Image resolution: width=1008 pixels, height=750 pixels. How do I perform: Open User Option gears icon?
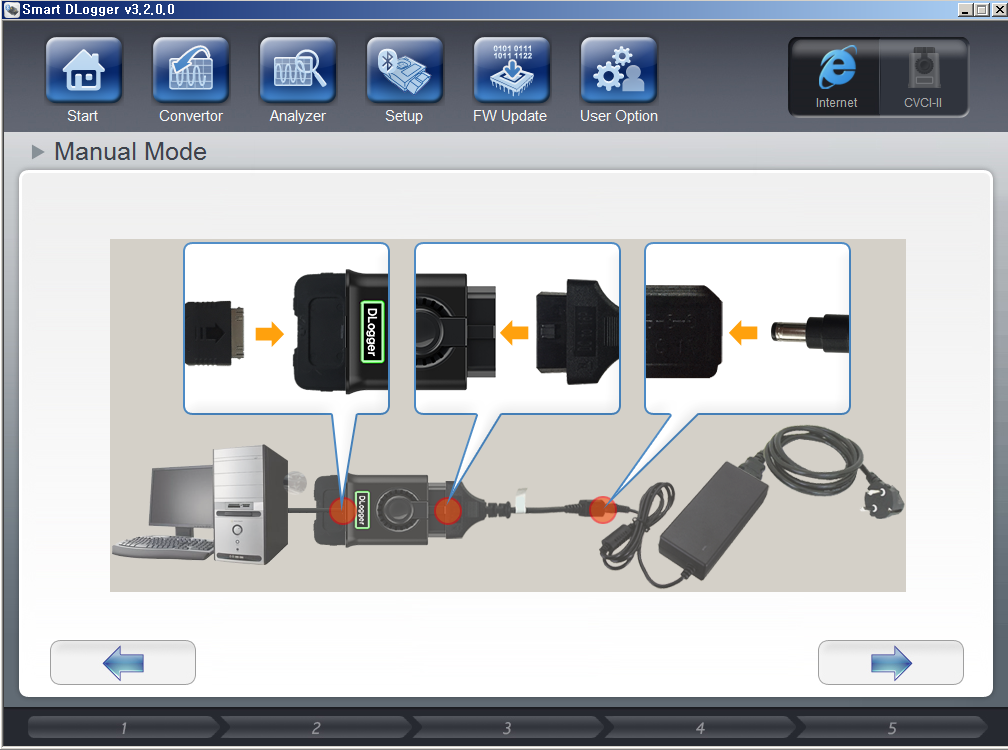click(x=619, y=69)
